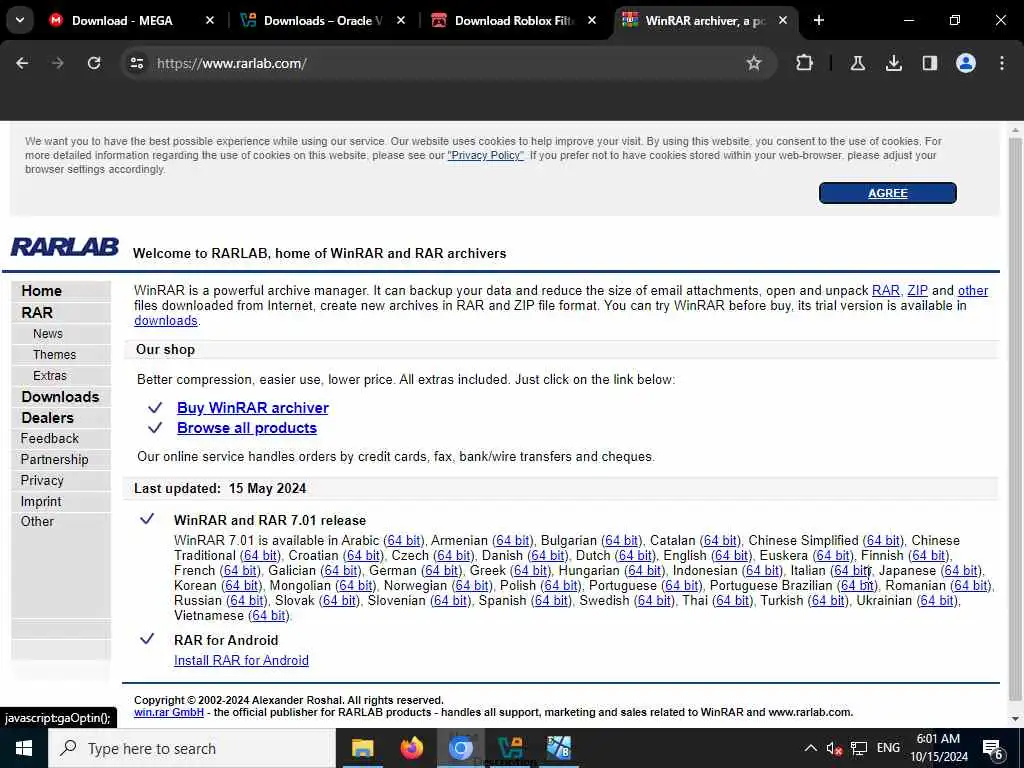Expand the tab search dropdown

pos(20,20)
